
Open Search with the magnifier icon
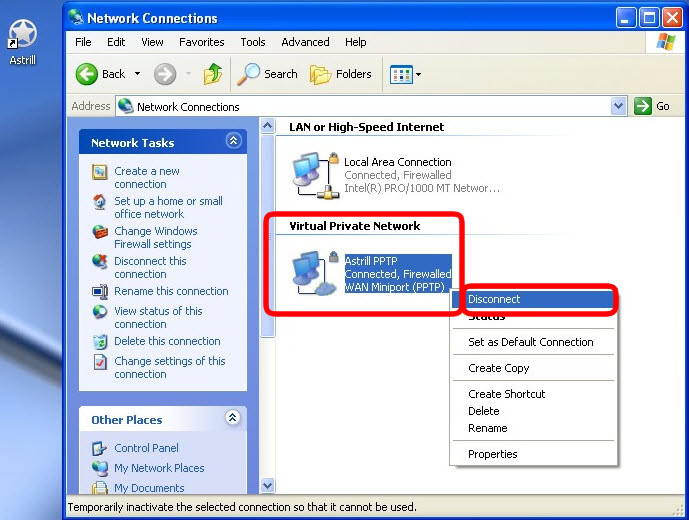248,74
